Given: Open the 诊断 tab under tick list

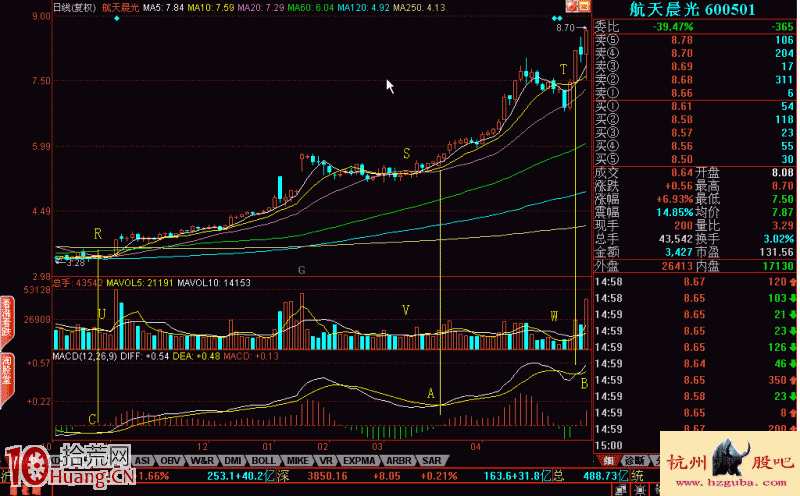Looking at the screenshot, I should click(634, 460).
